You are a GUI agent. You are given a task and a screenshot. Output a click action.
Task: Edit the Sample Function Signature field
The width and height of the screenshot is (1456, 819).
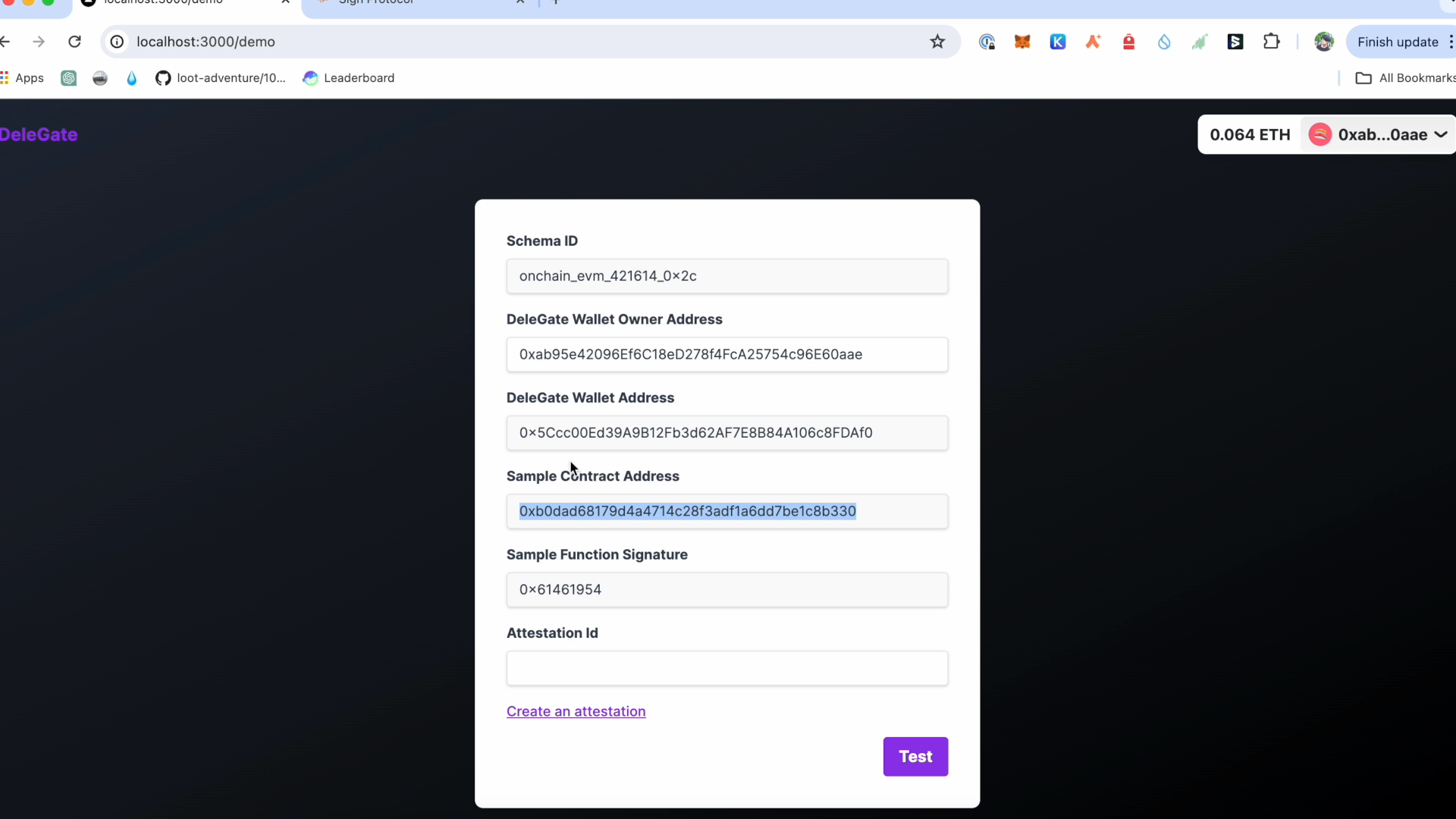[x=727, y=590]
